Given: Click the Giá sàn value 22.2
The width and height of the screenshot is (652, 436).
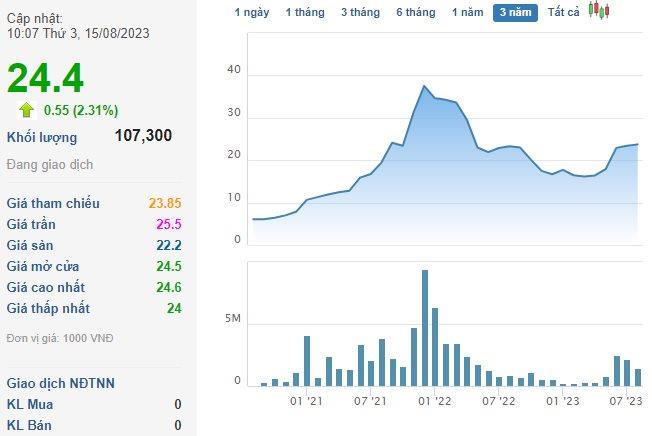Looking at the screenshot, I should coord(168,245).
